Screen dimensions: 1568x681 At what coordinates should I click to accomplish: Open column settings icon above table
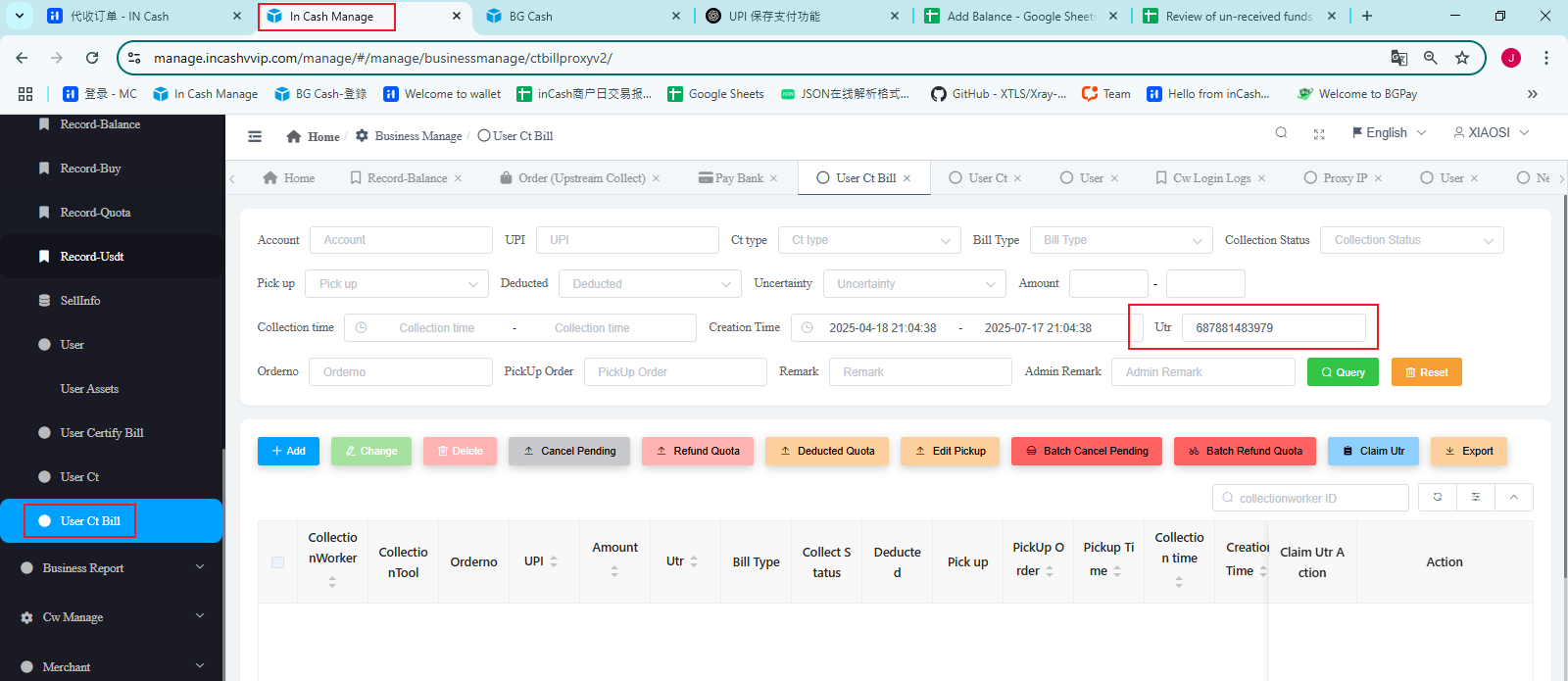[x=1476, y=498]
